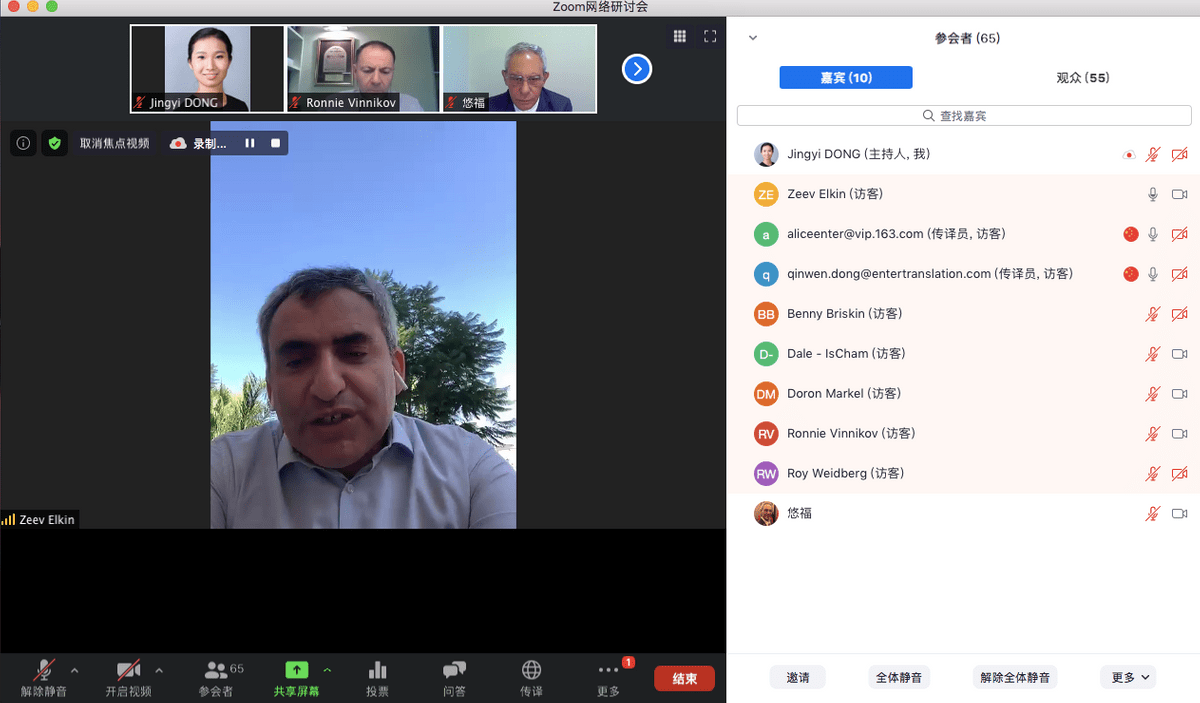This screenshot has height=703, width=1200.
Task: Click Ronnie Vinnikov (访客) in participant list
Action: click(x=851, y=434)
